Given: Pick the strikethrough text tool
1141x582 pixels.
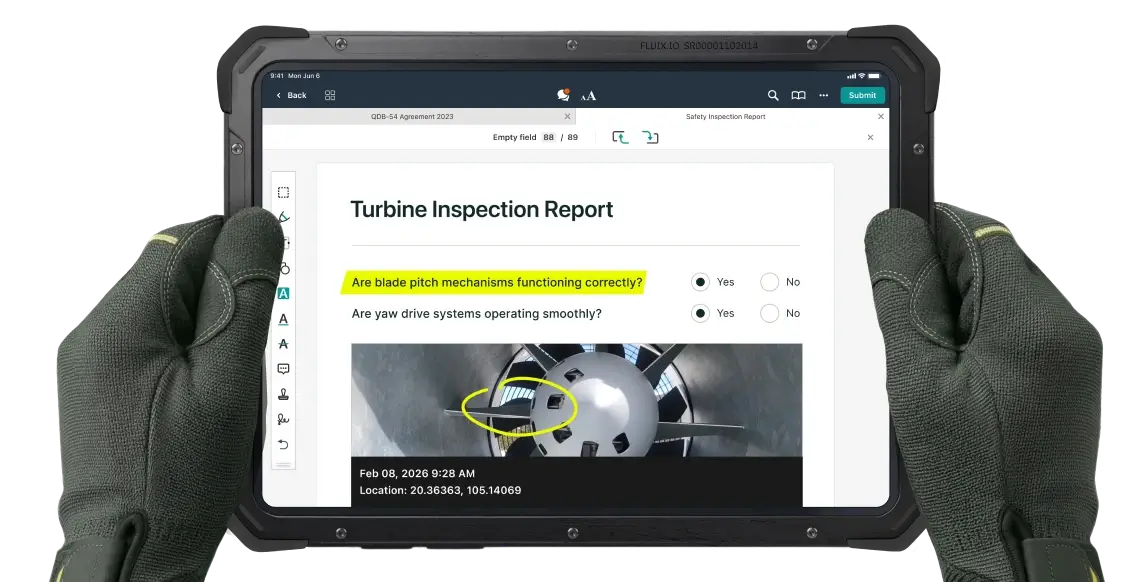Looking at the screenshot, I should click(x=283, y=343).
